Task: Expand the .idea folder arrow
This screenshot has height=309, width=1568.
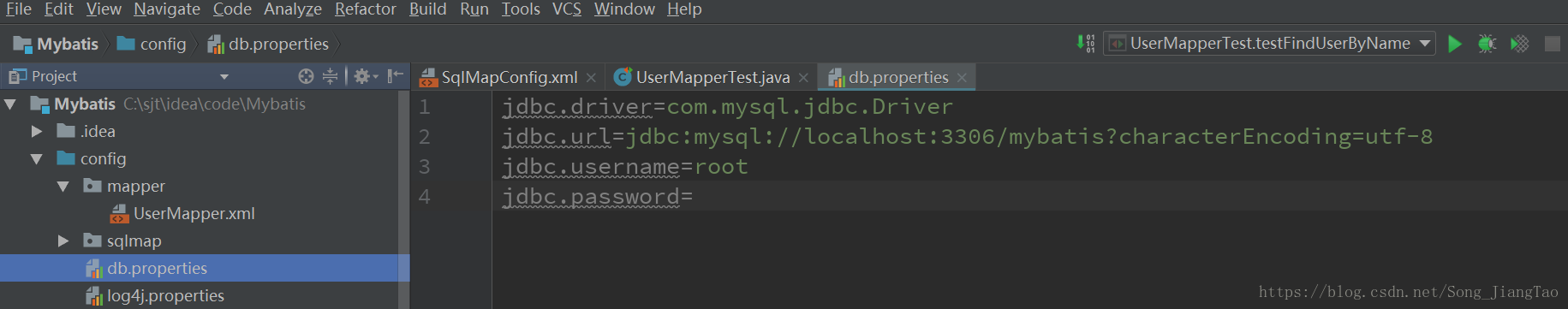Action: click(x=37, y=132)
